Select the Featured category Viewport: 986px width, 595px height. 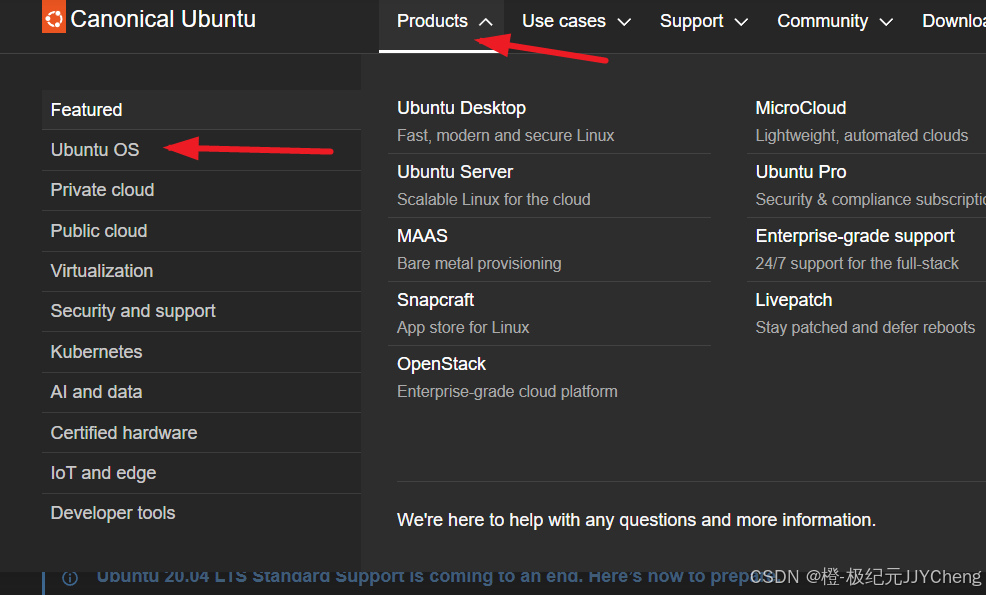pyautogui.click(x=201, y=109)
